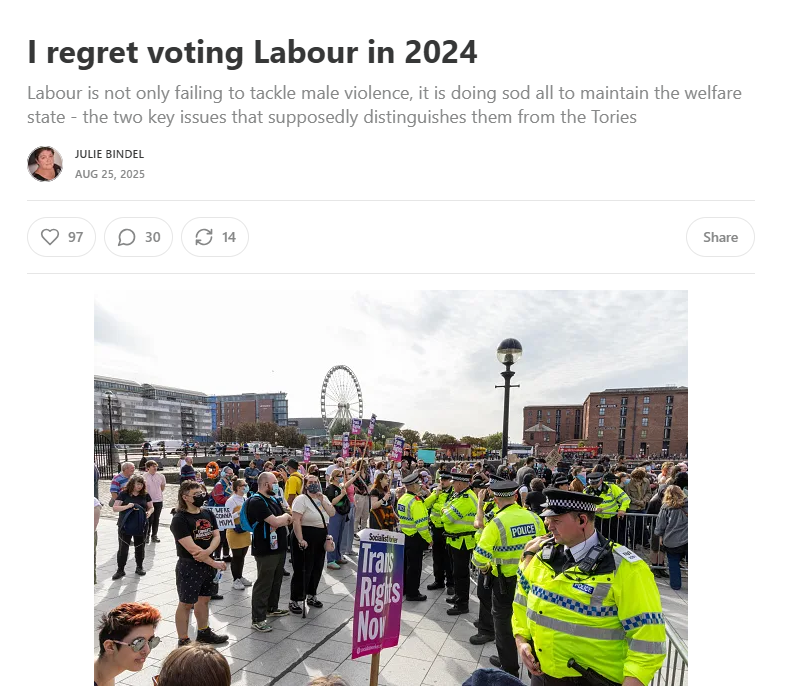Click the restack arrows icon
788x700 pixels.
(x=204, y=237)
